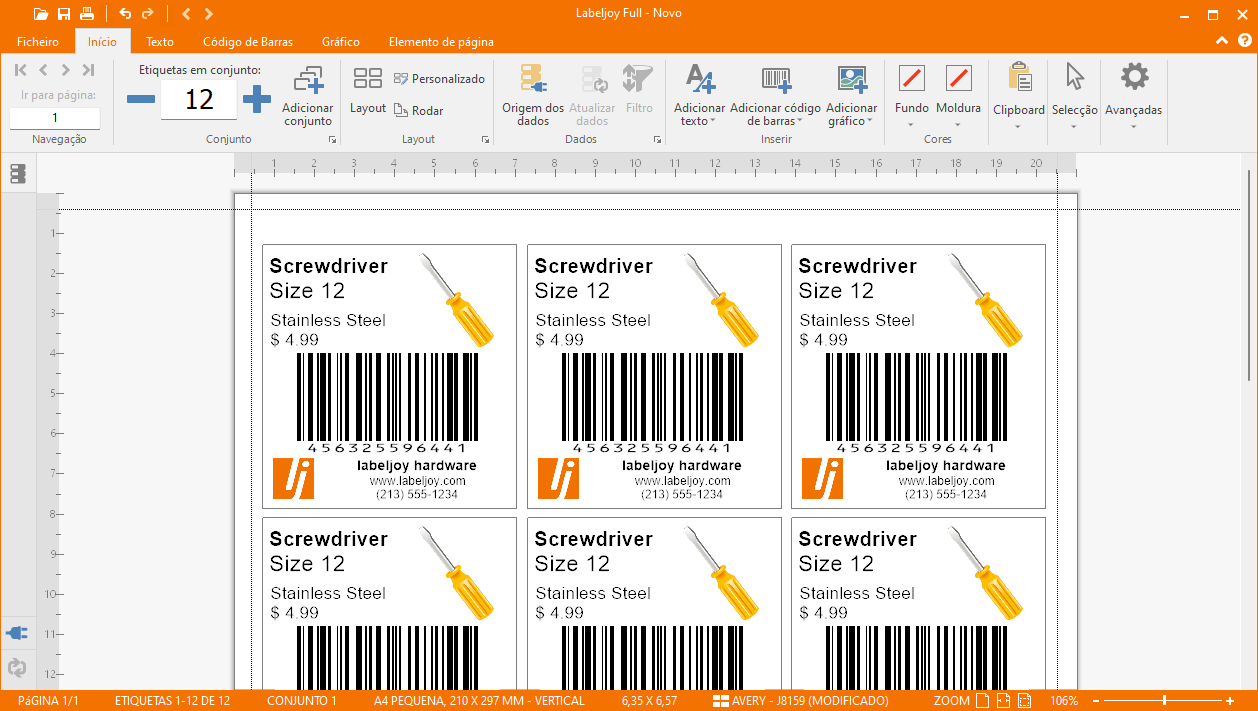Click the Personalizado layout button
1258x711 pixels.
438,79
